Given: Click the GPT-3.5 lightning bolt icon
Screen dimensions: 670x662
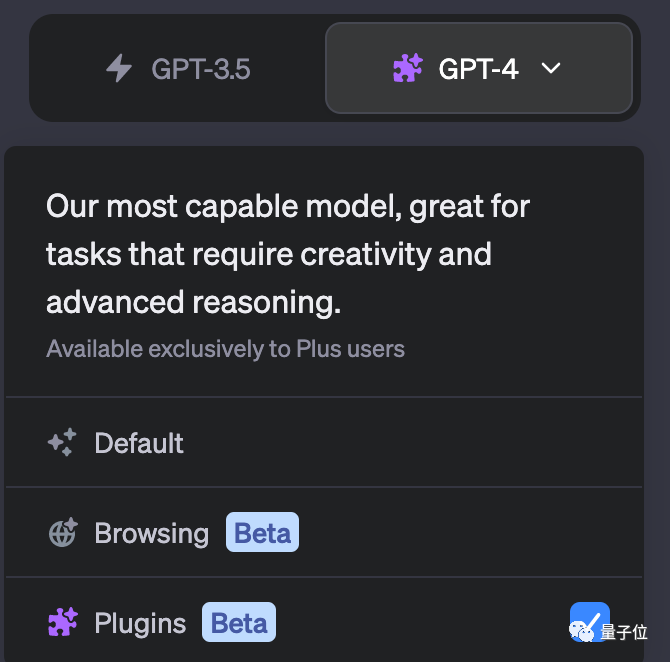Looking at the screenshot, I should 119,68.
